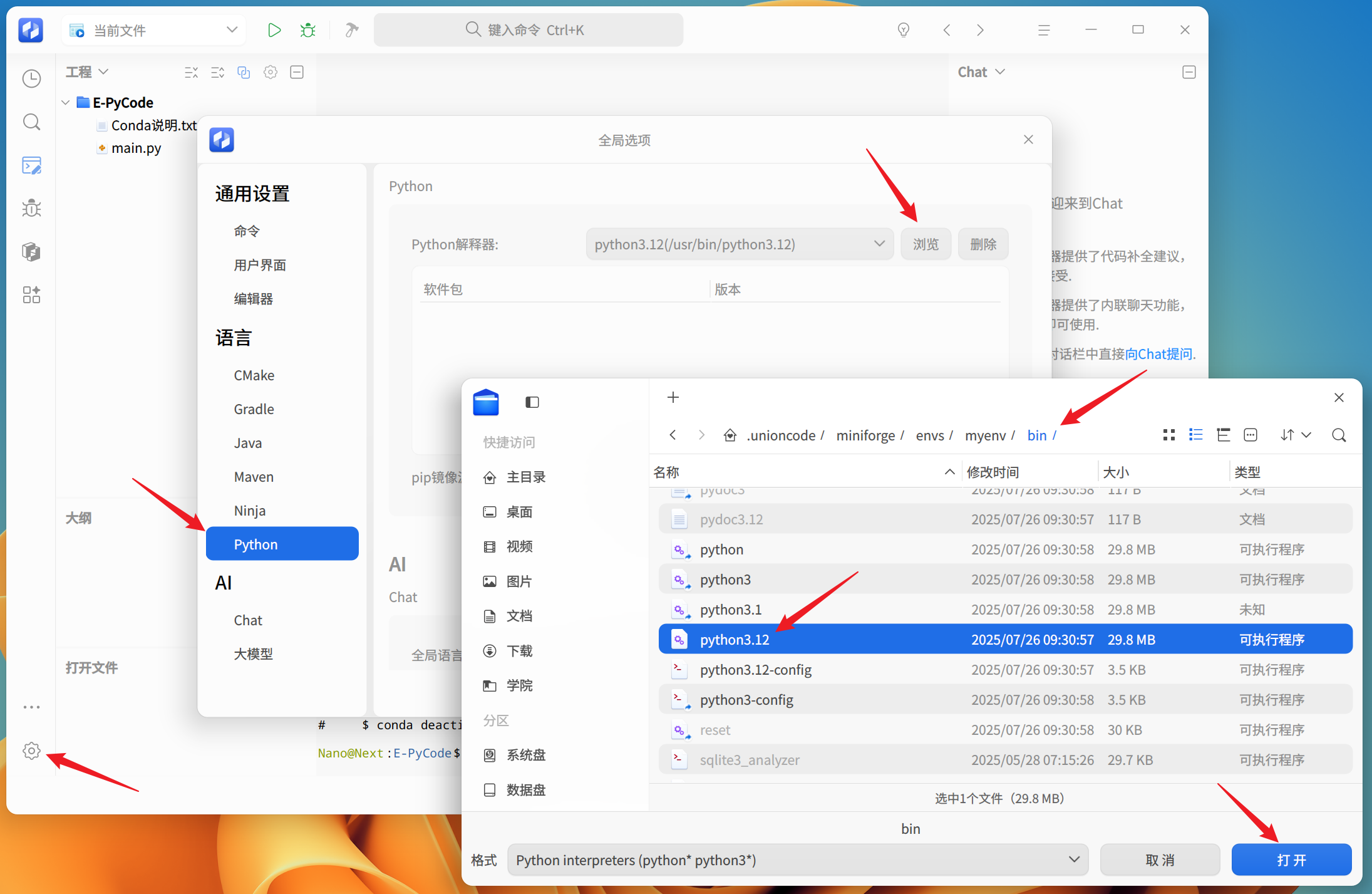Open the lightbulb hints icon
The width and height of the screenshot is (1372, 894).
903,29
